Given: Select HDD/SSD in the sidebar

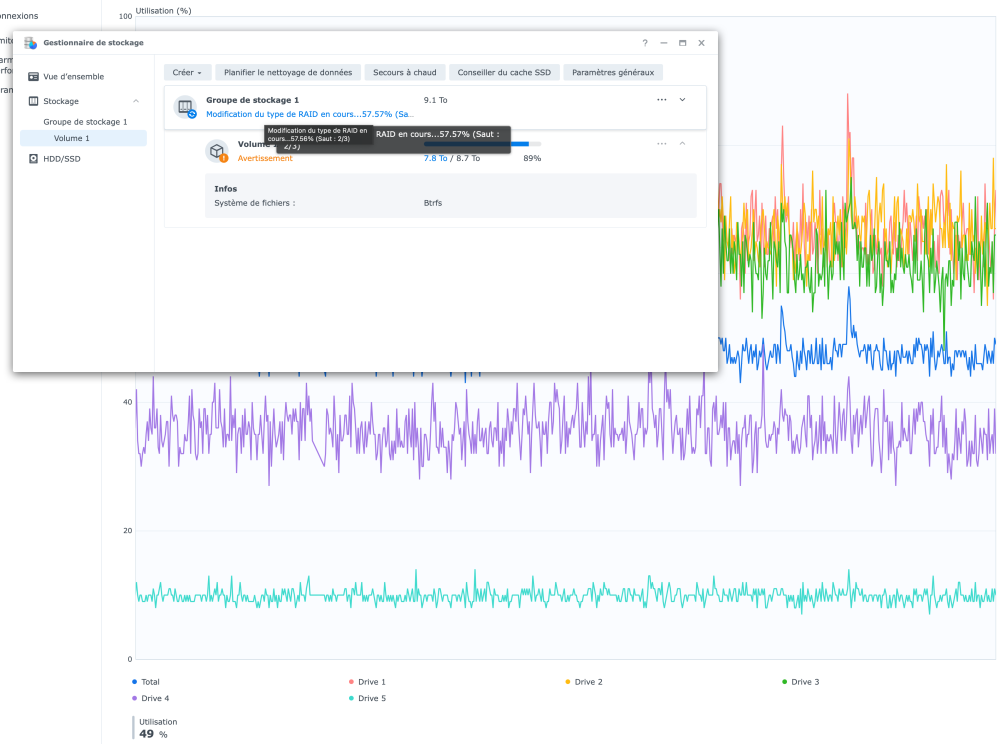Looking at the screenshot, I should (61, 158).
